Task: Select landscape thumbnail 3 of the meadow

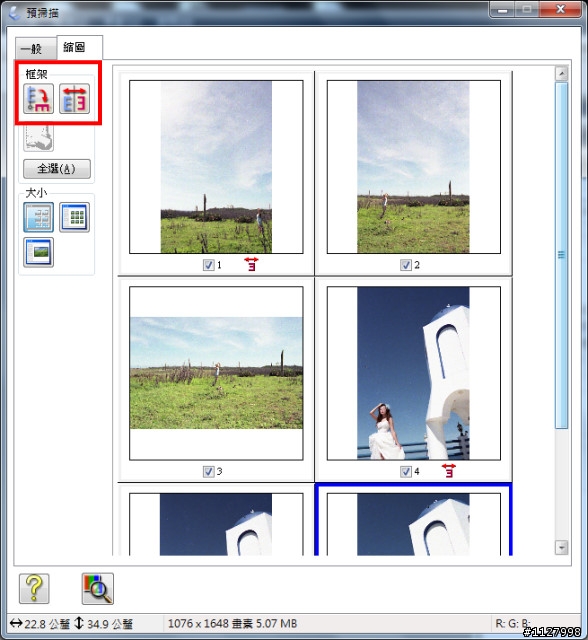Action: (216, 373)
